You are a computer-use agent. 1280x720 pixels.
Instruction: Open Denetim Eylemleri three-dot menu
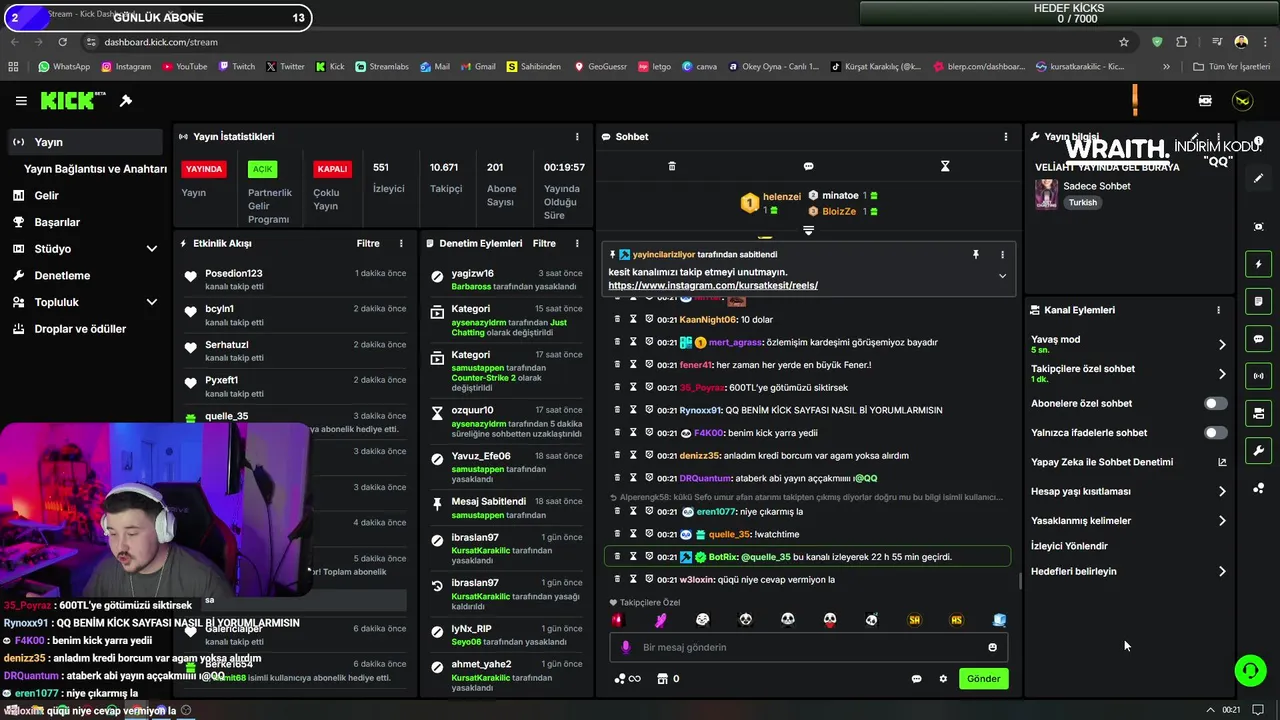point(577,243)
